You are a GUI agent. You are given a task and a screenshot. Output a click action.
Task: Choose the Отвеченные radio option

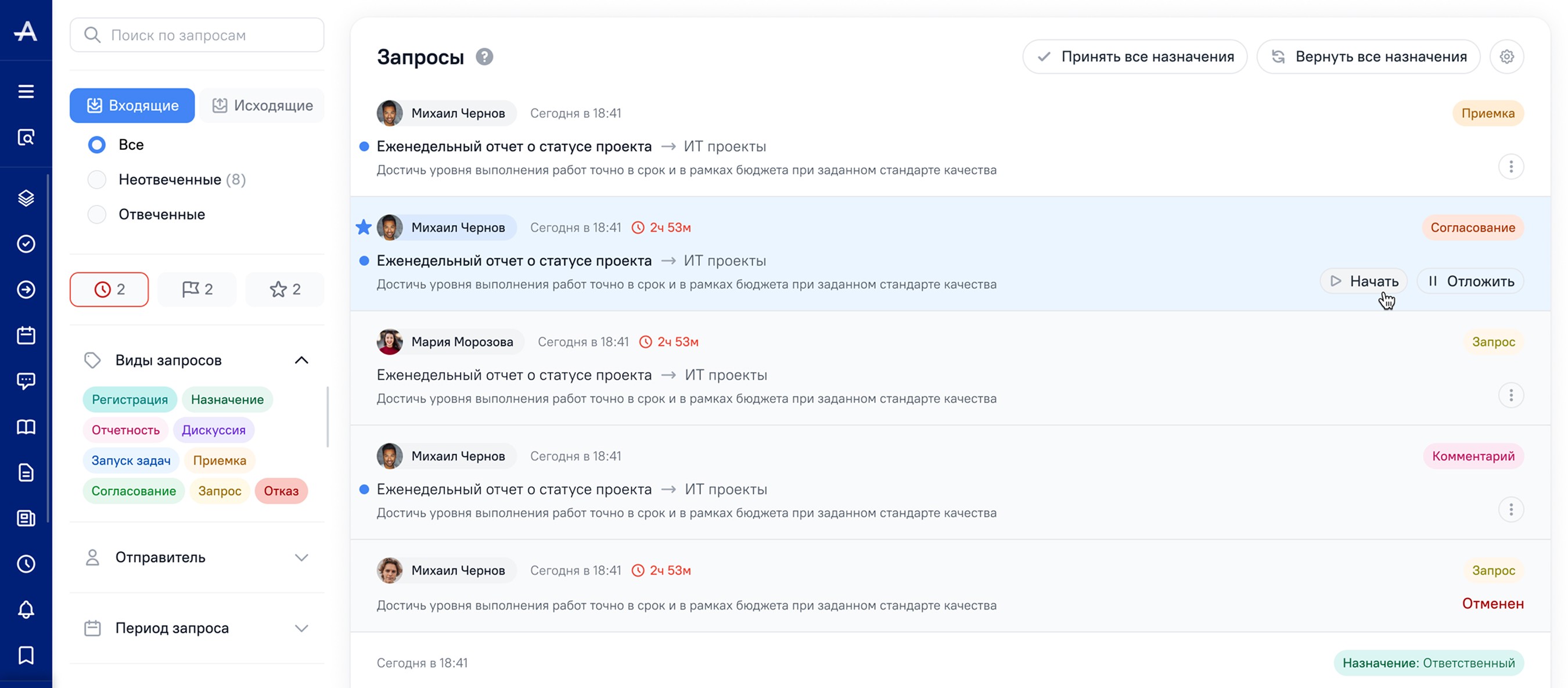click(x=97, y=214)
